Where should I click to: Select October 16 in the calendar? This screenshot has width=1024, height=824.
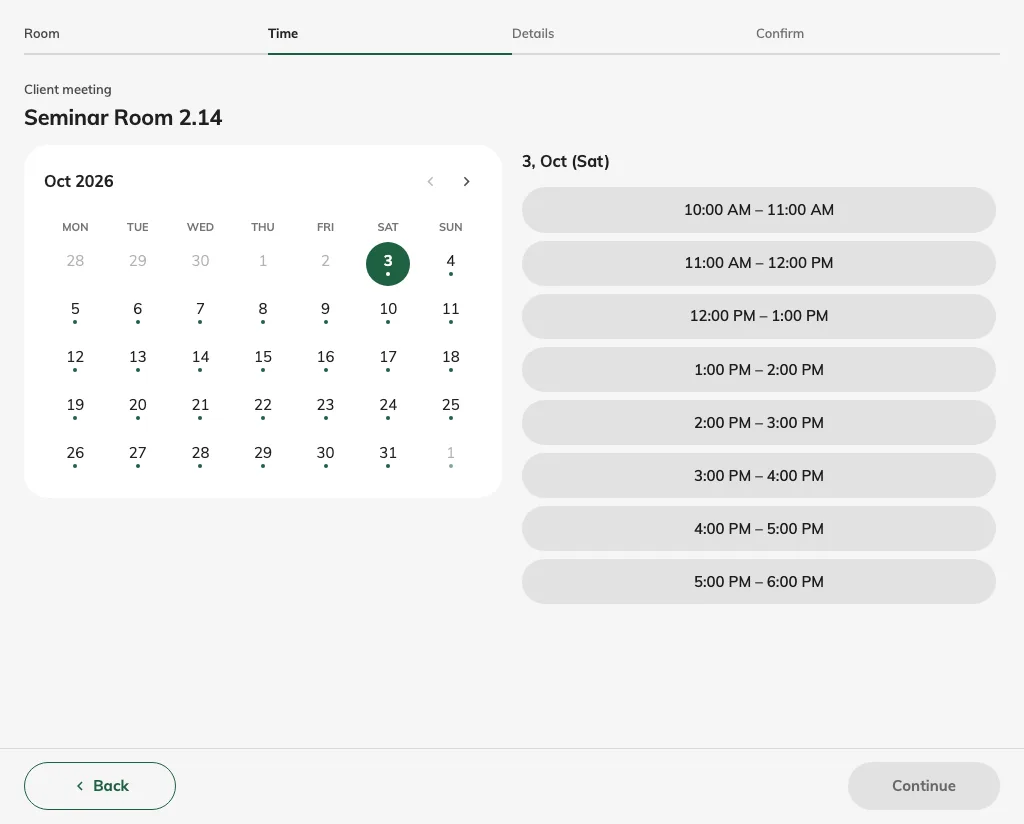coord(325,360)
